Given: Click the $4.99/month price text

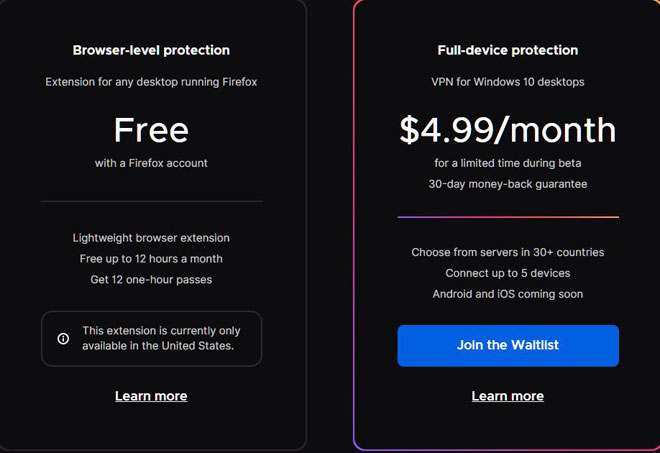Looking at the screenshot, I should coord(508,130).
